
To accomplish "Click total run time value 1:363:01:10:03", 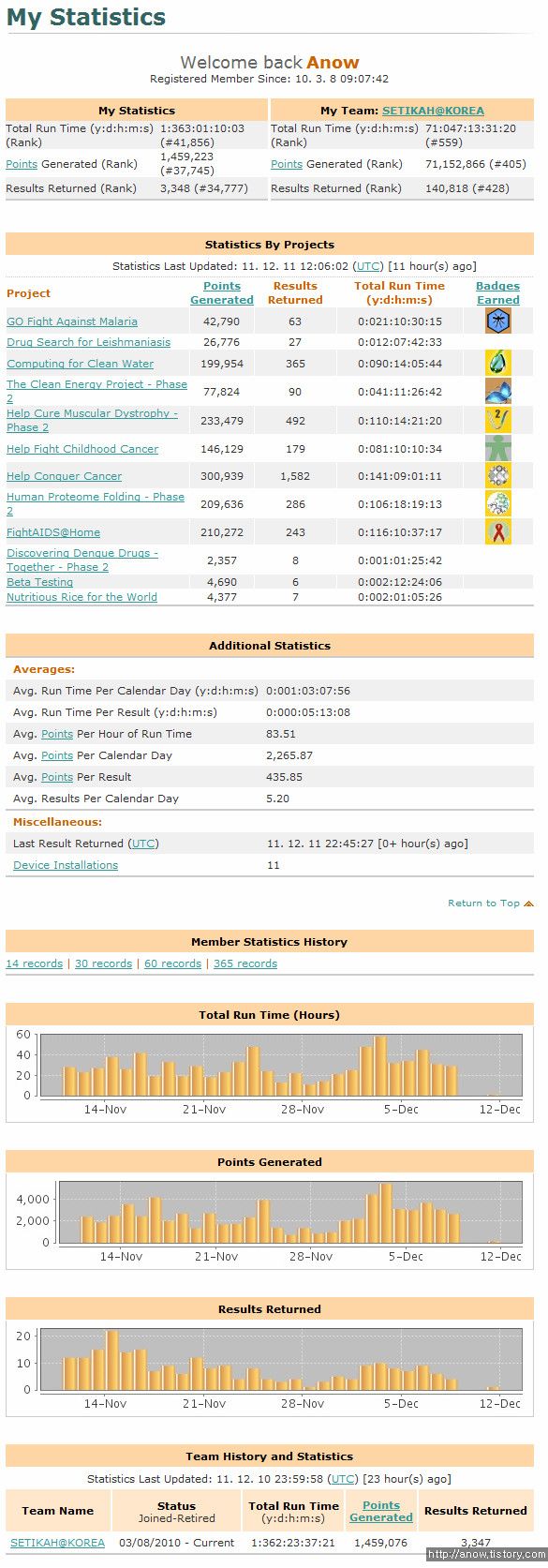I will pyautogui.click(x=202, y=128).
